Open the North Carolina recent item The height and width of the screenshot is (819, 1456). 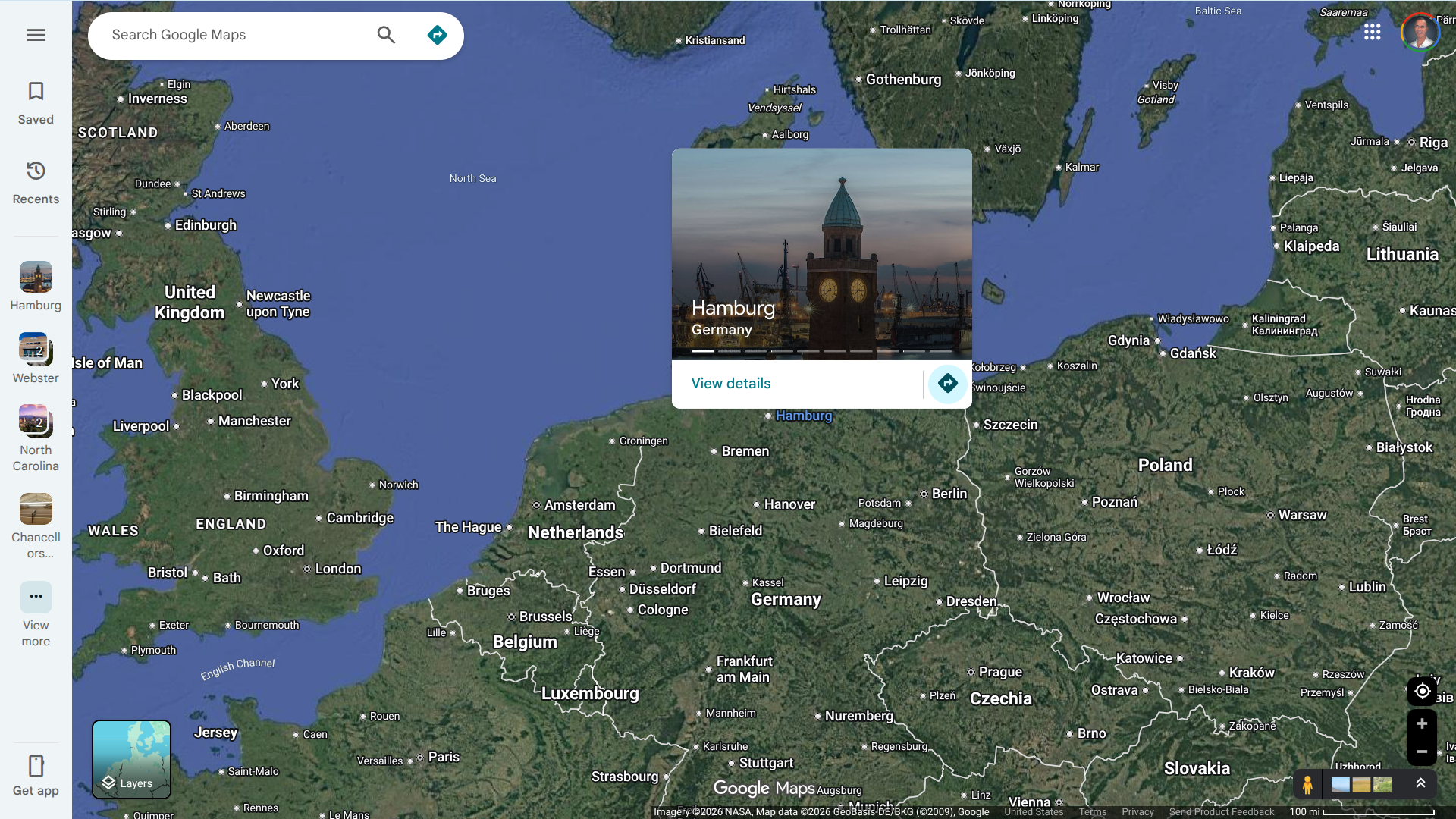pos(36,438)
